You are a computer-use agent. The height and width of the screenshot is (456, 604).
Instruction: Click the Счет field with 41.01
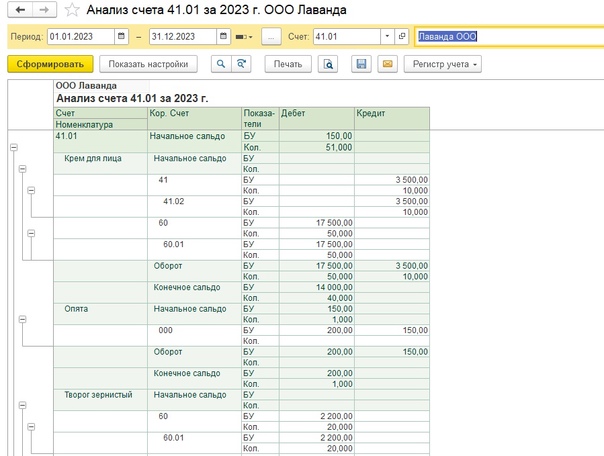pos(347,37)
